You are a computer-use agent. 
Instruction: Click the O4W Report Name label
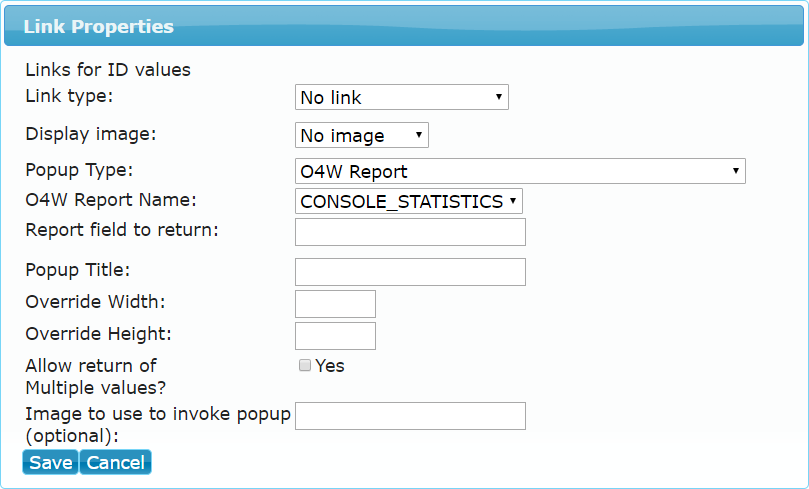[x=111, y=200]
